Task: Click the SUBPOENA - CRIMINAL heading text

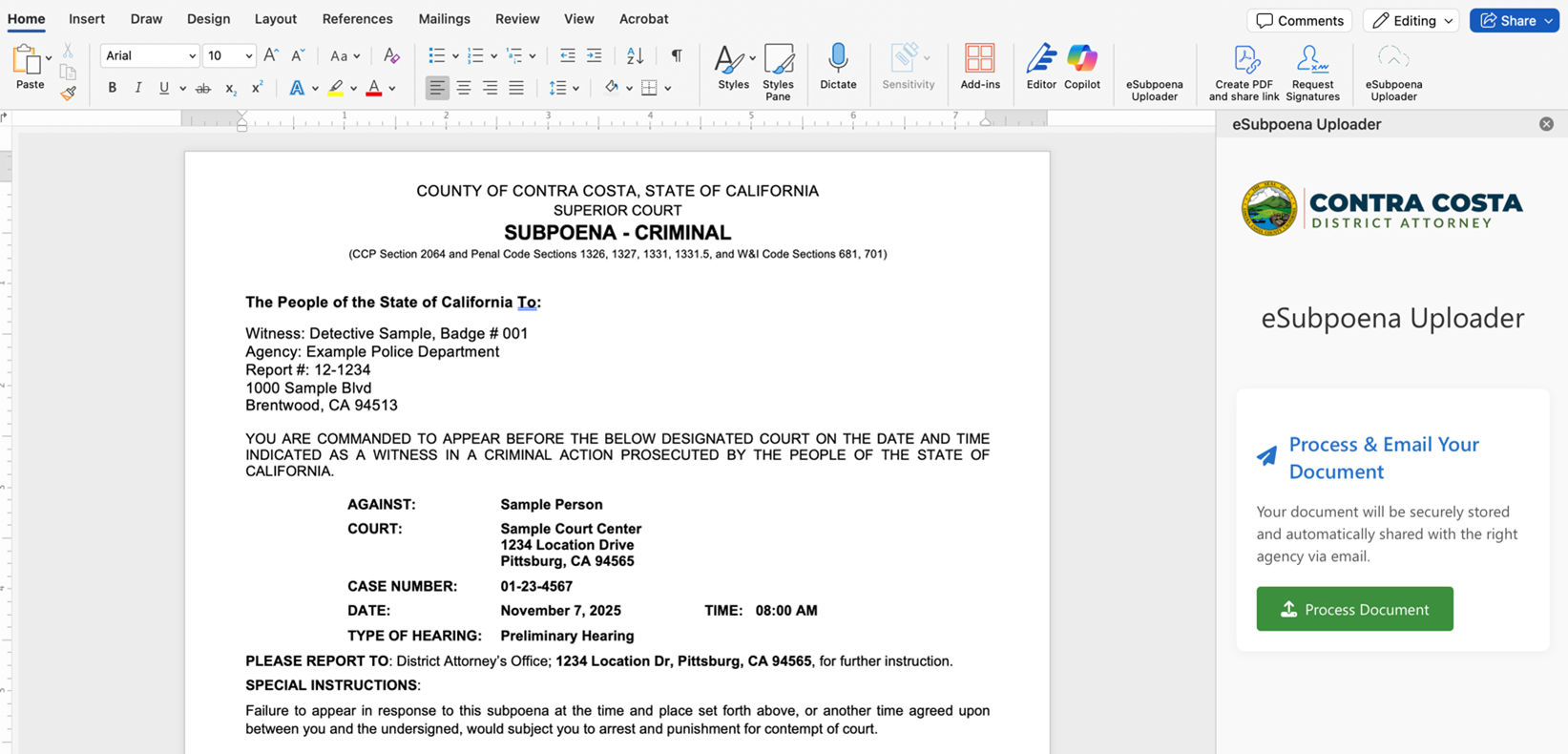Action: [617, 233]
